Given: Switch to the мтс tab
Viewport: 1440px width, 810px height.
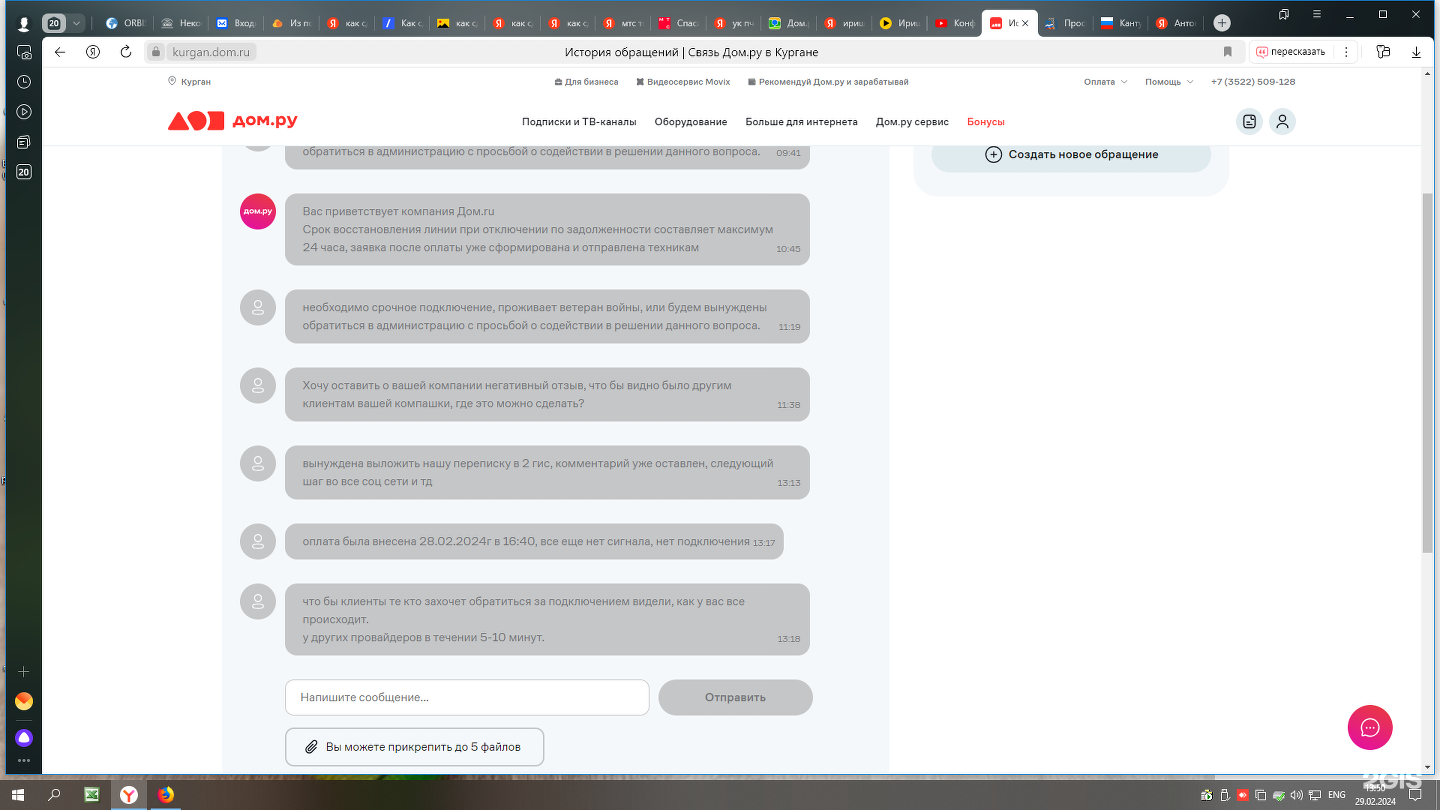Looking at the screenshot, I should coord(622,23).
